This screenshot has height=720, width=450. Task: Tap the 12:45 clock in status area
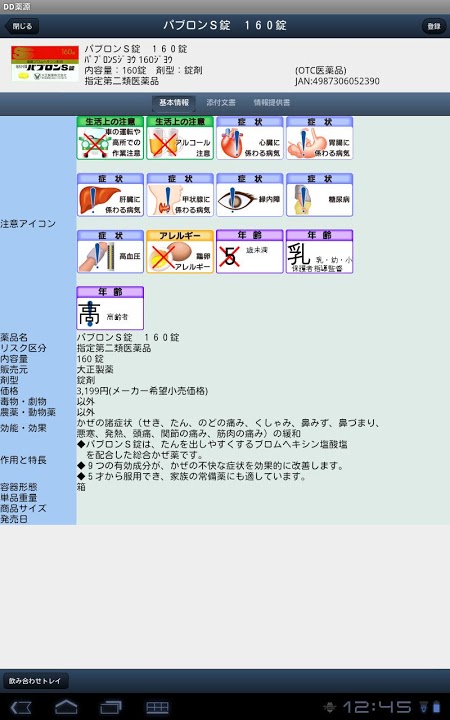pyautogui.click(x=377, y=707)
